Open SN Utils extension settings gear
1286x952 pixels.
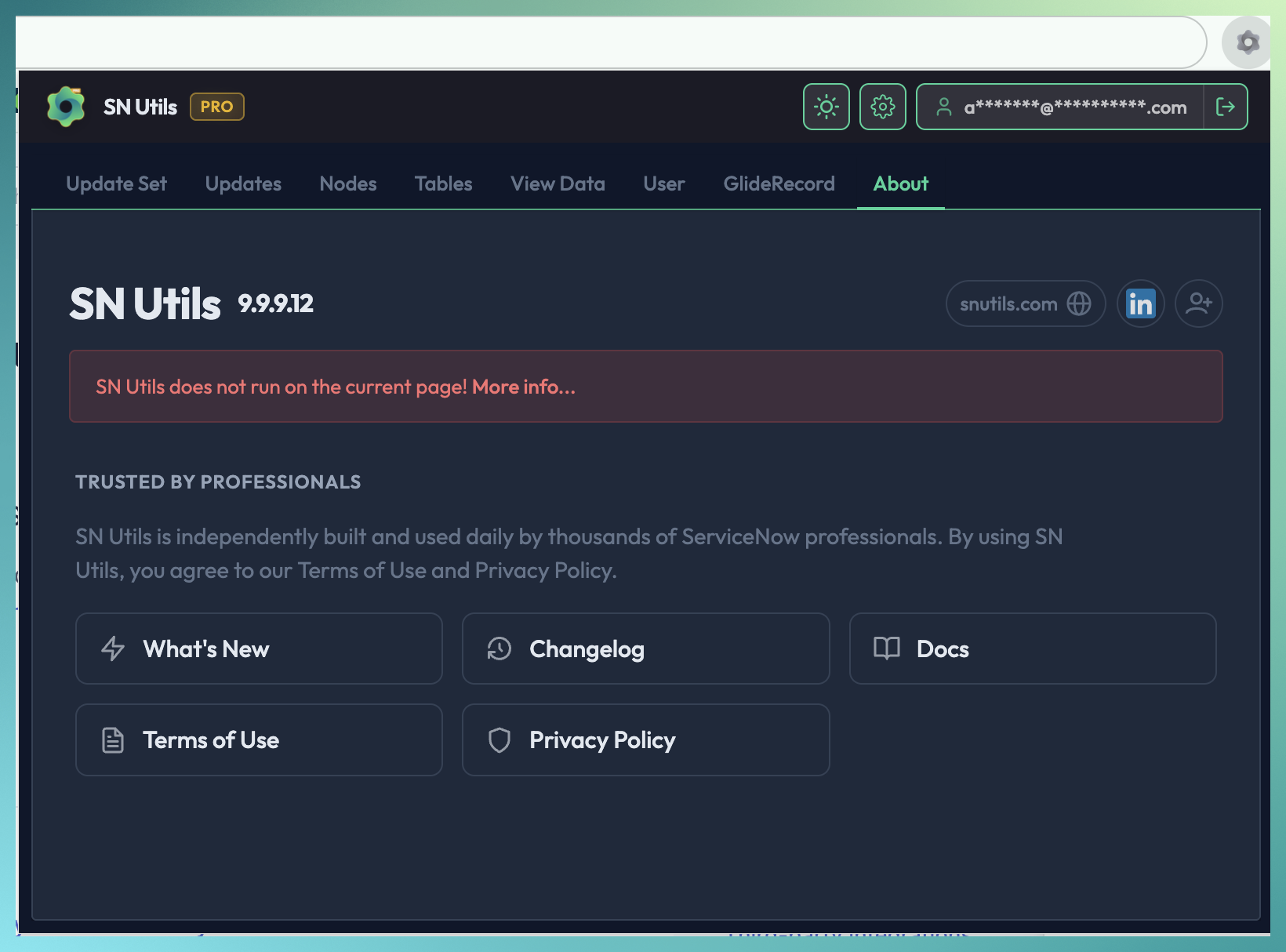[882, 106]
